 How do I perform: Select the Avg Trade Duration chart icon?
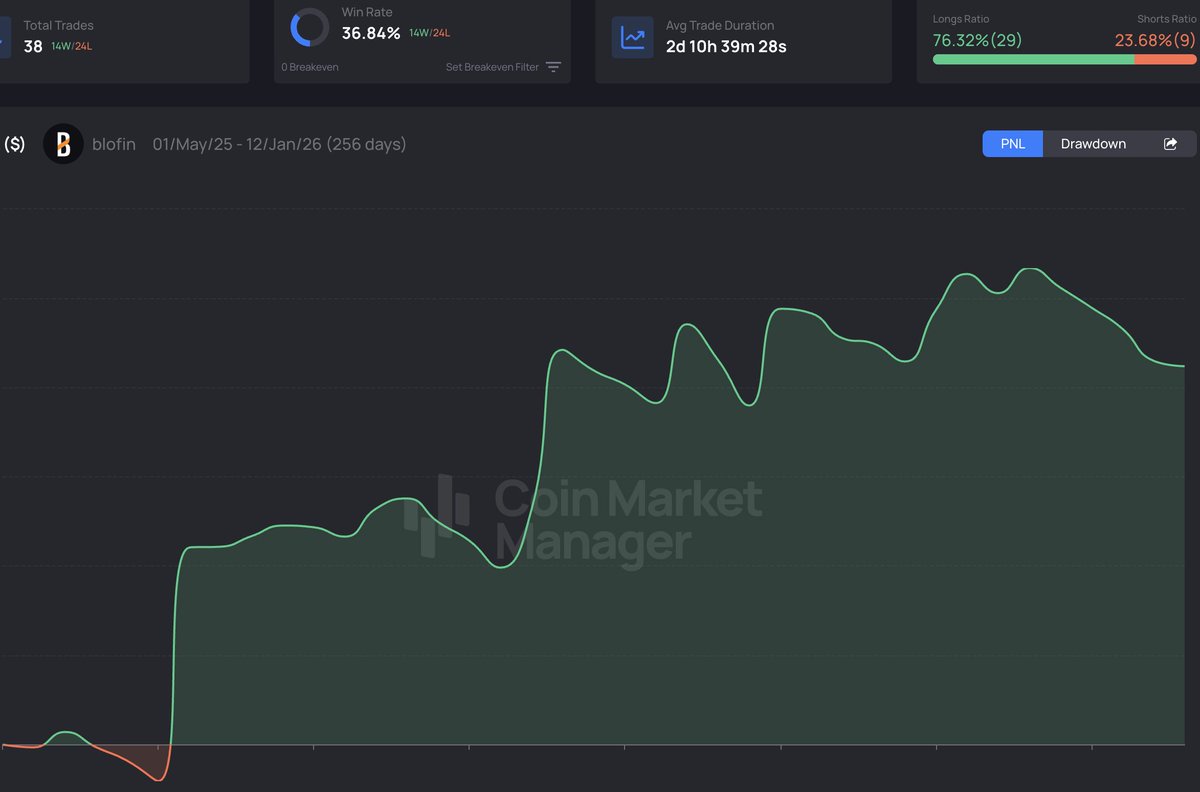pyautogui.click(x=632, y=34)
